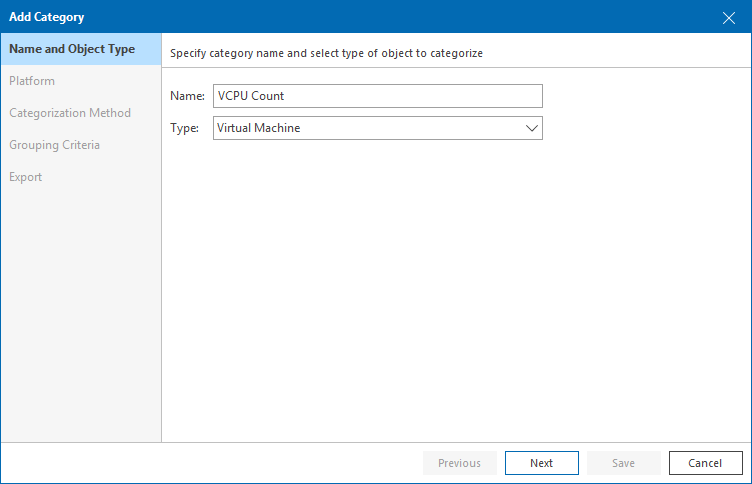Focus the Name field containing VCPU Count
The width and height of the screenshot is (752, 484).
click(x=377, y=96)
